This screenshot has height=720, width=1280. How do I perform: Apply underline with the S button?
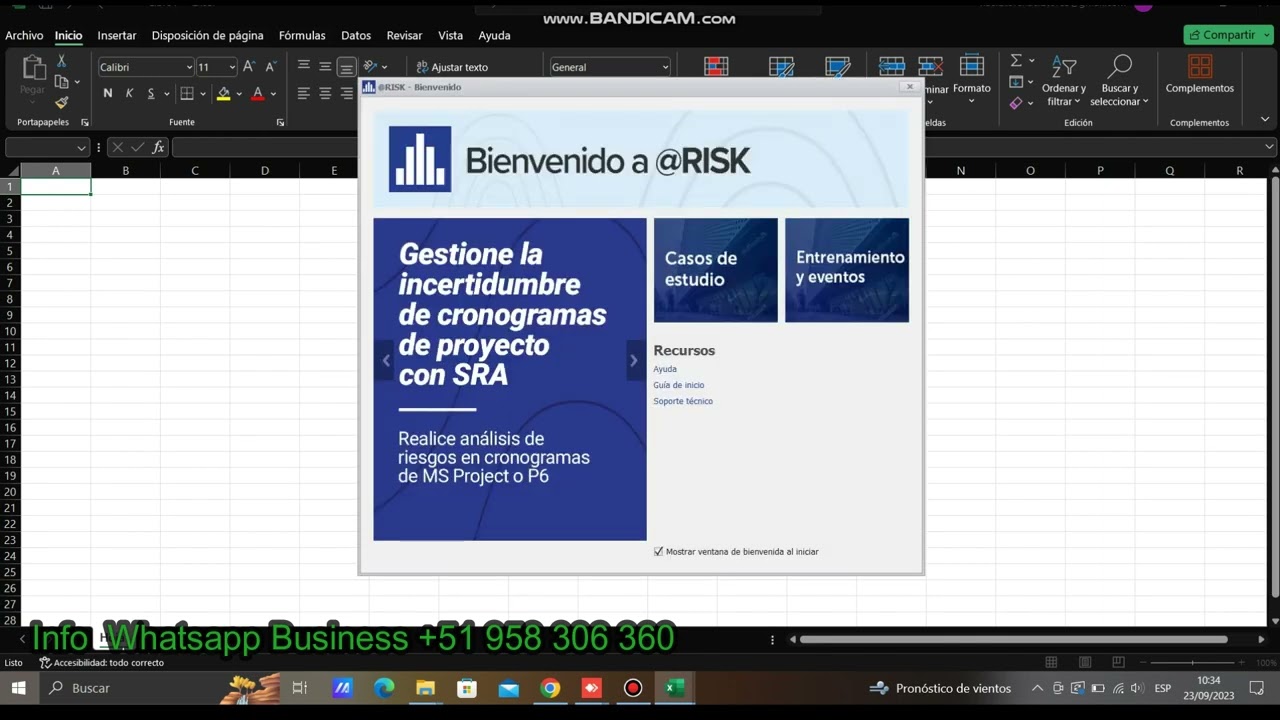[151, 94]
